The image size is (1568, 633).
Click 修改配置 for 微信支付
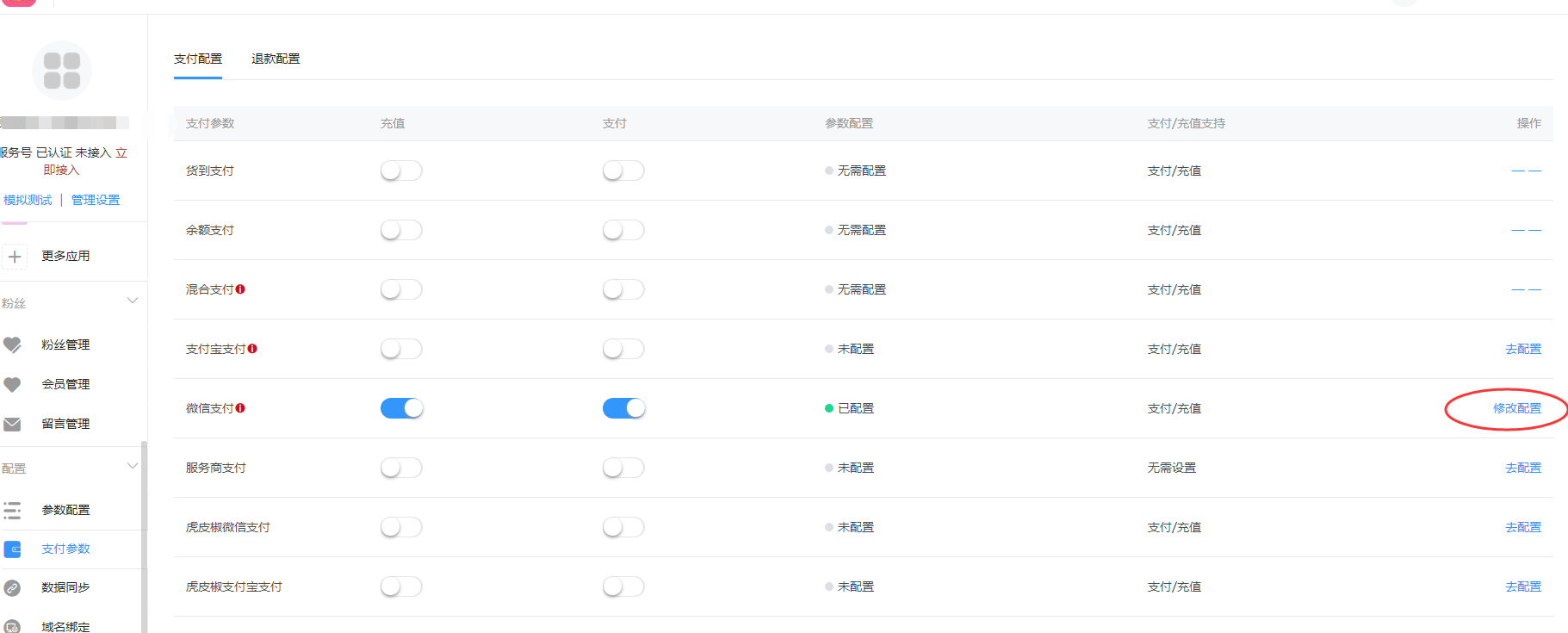click(1517, 408)
